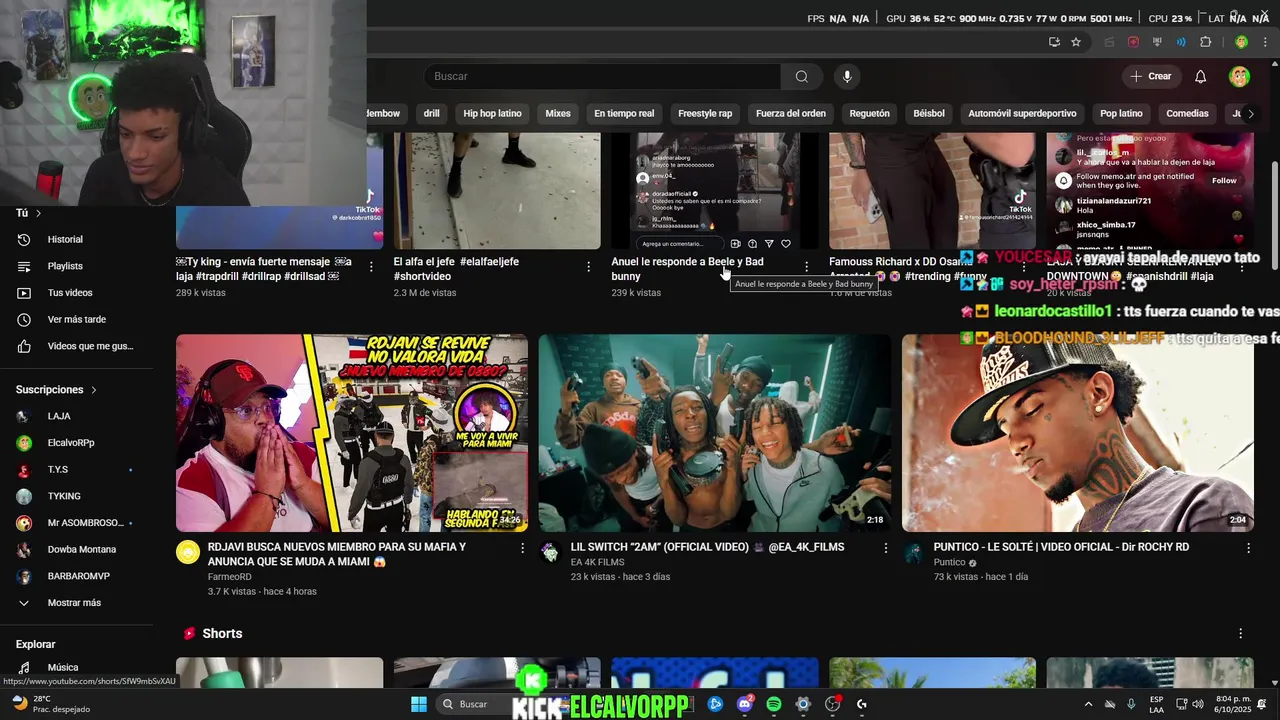Open options menu for LIL SWITCH 2AM video
Viewport: 1280px width, 720px height.
tap(885, 548)
